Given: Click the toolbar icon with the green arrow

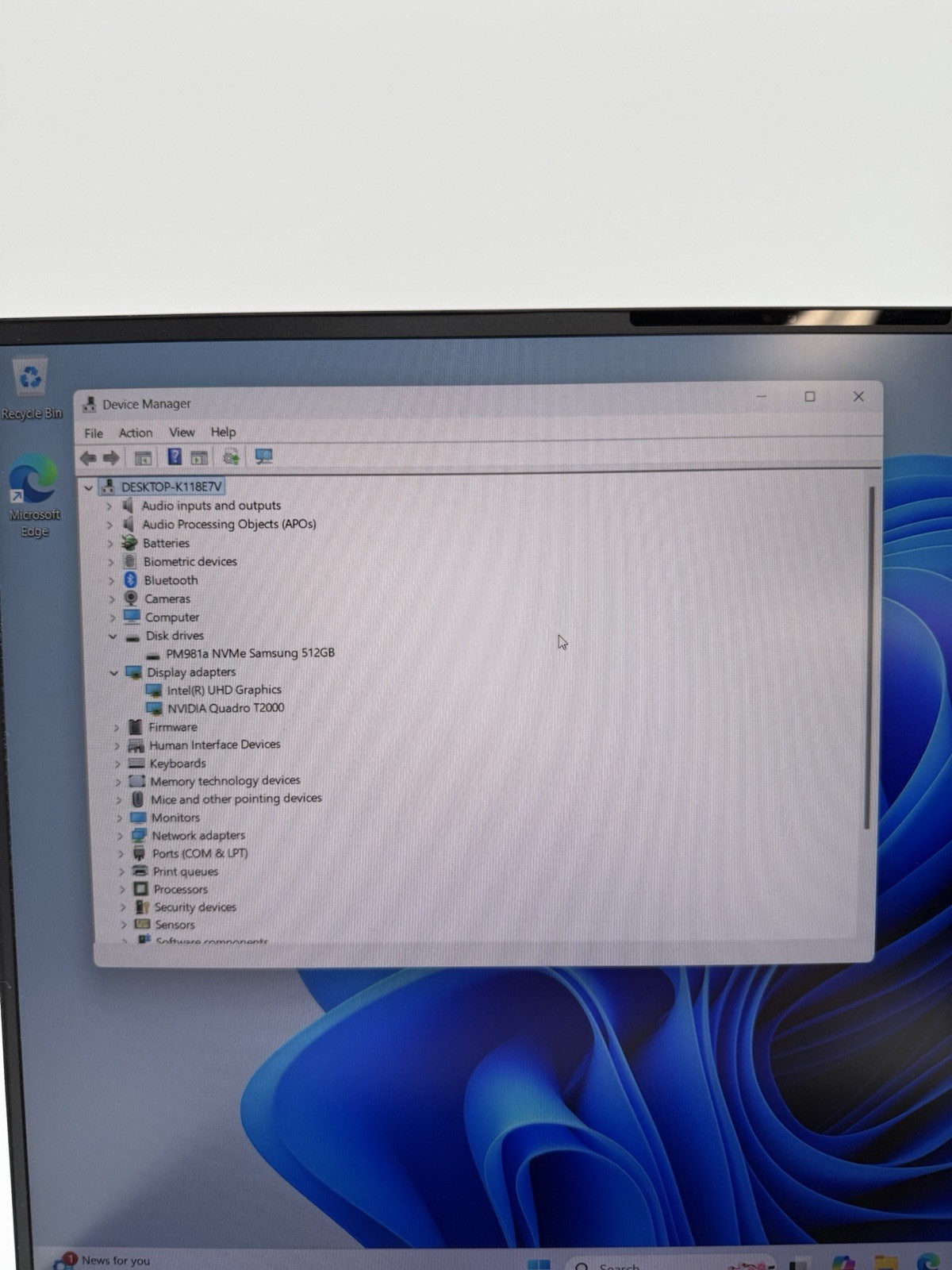Looking at the screenshot, I should pos(231,457).
